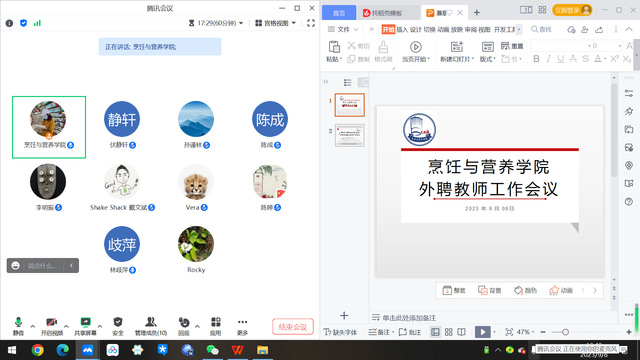Click the zoom slider handle
This screenshot has width=640, height=360.
tap(565, 332)
